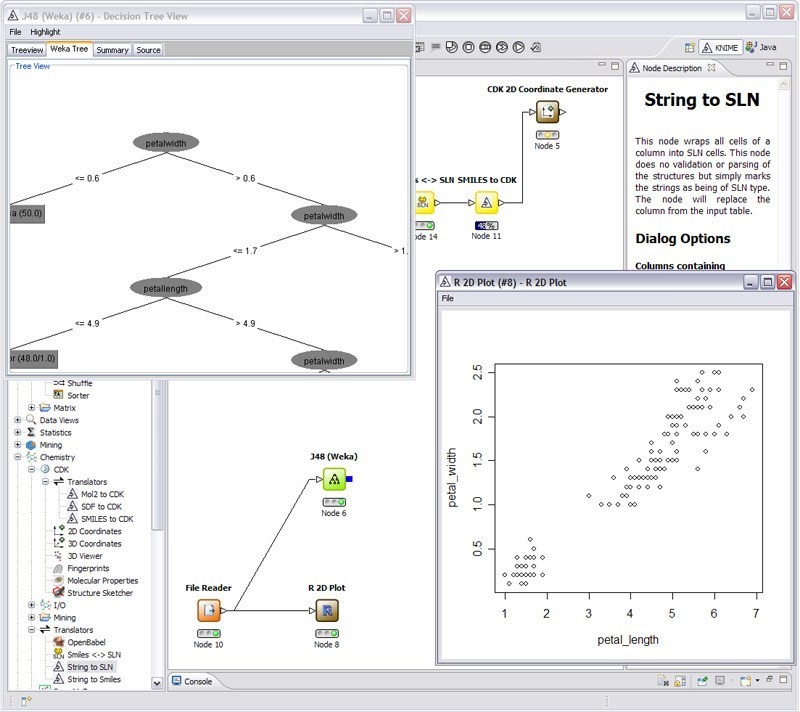Open the CDK 2D Coordinate Generator node
The image size is (800, 712).
point(546,111)
